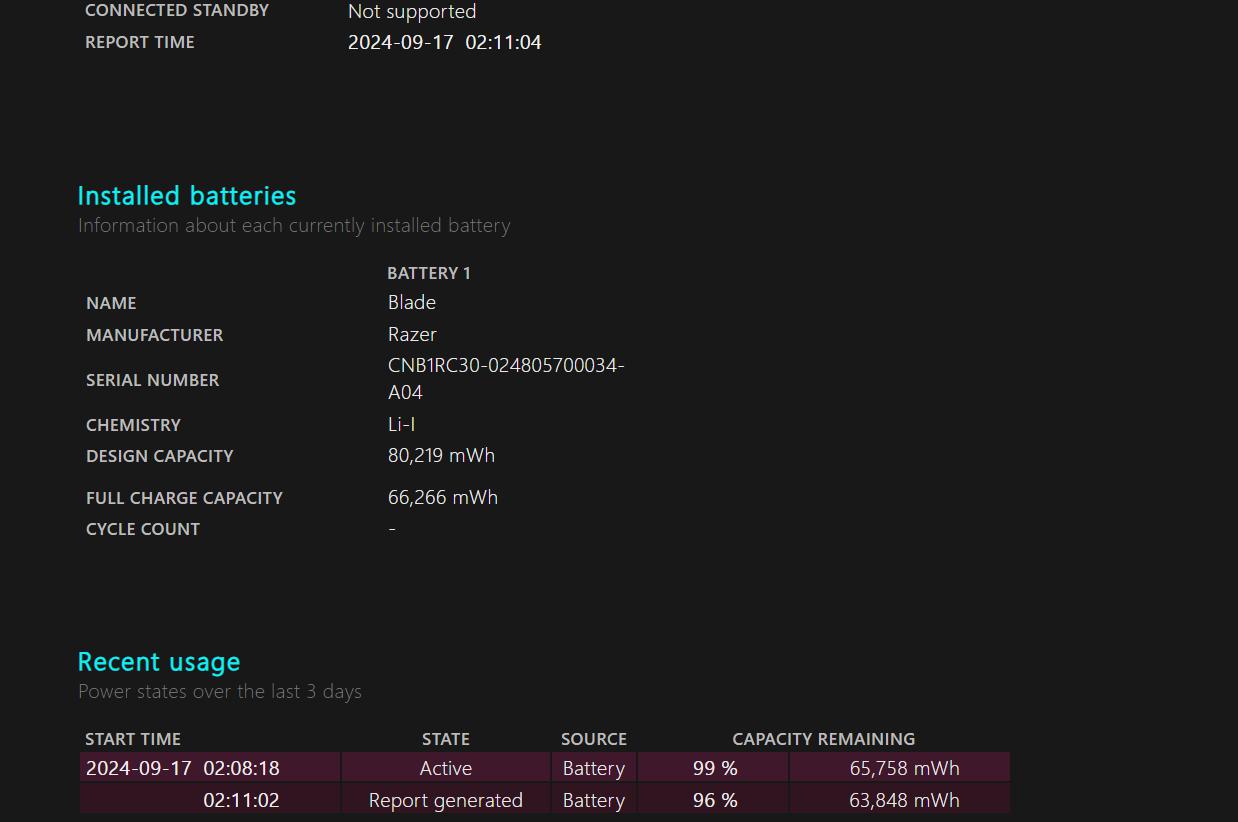Screen dimensions: 1238x822
Task: Select the 'Not supported' connected standby value
Action: pyautogui.click(x=412, y=12)
